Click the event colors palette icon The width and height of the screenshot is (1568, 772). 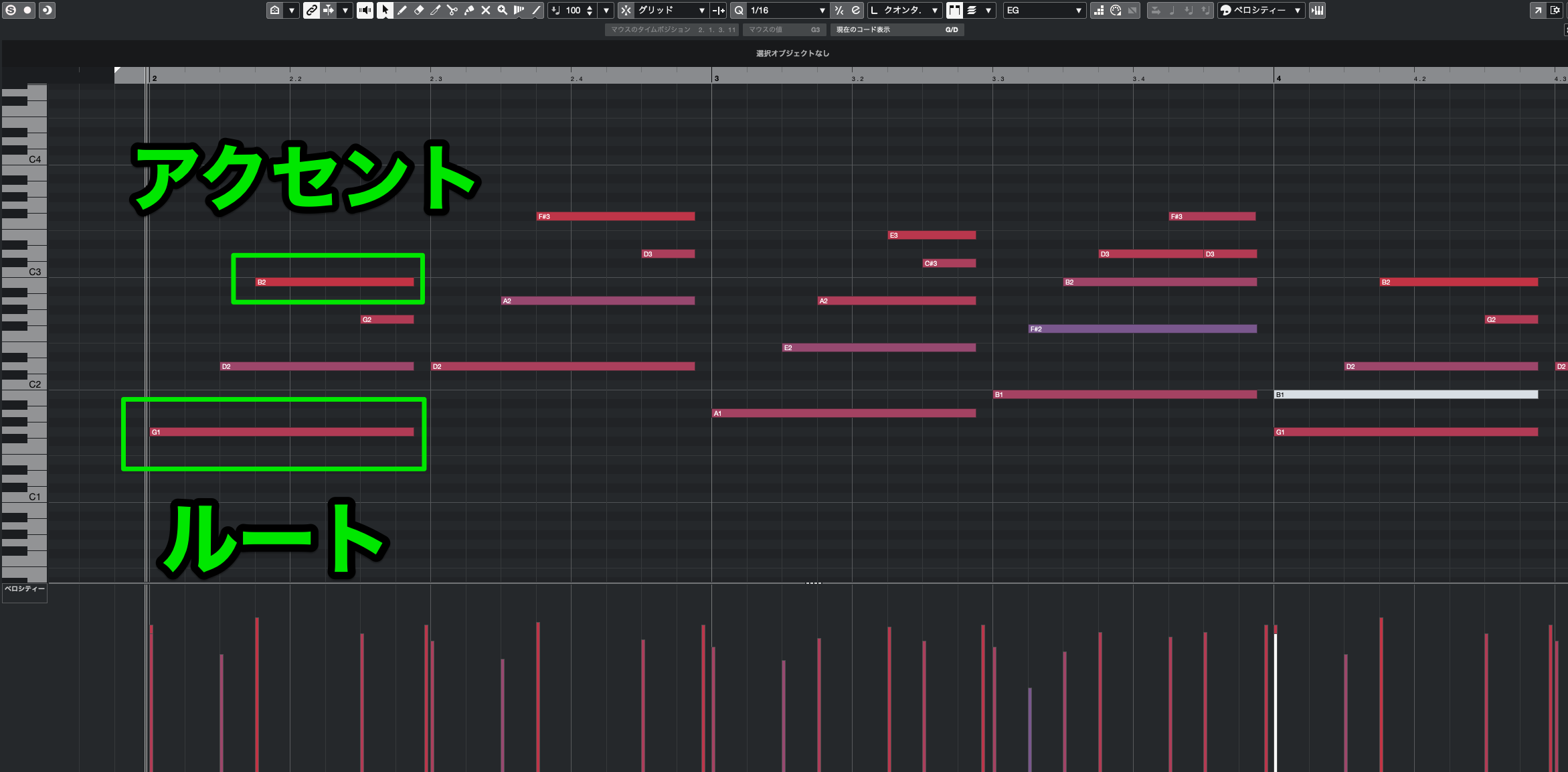click(x=1116, y=10)
